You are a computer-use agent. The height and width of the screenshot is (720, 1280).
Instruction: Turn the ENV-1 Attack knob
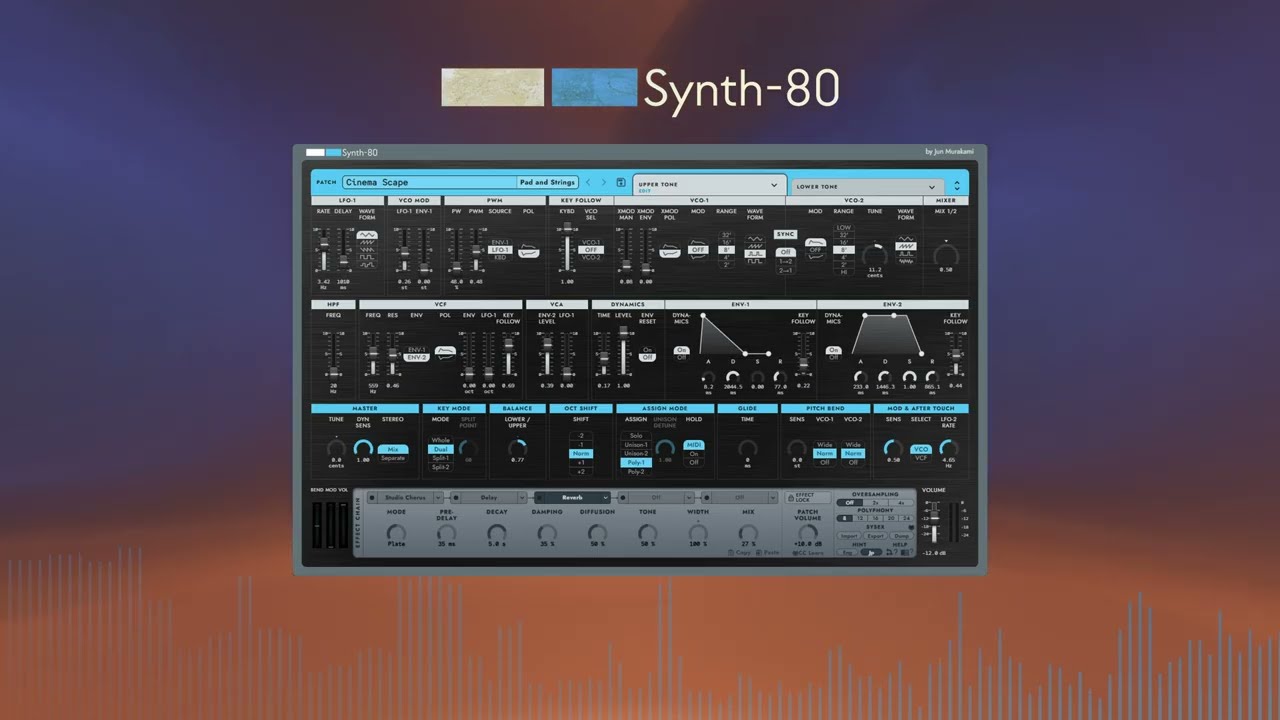pyautogui.click(x=708, y=377)
